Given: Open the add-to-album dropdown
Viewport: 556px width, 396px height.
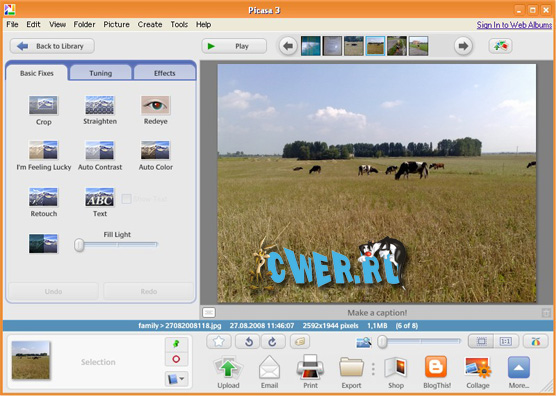Looking at the screenshot, I should click(176, 379).
